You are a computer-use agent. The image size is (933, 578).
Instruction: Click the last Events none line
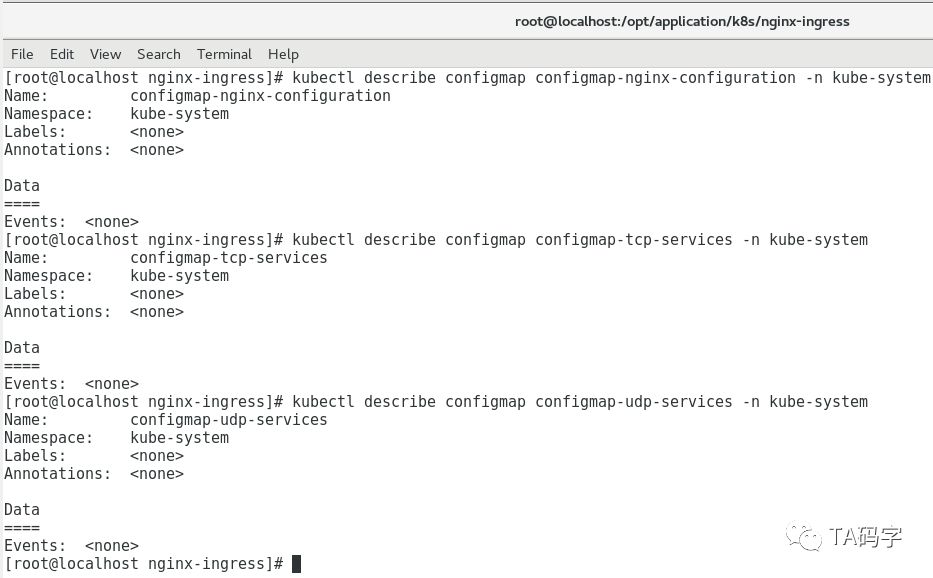(71, 546)
